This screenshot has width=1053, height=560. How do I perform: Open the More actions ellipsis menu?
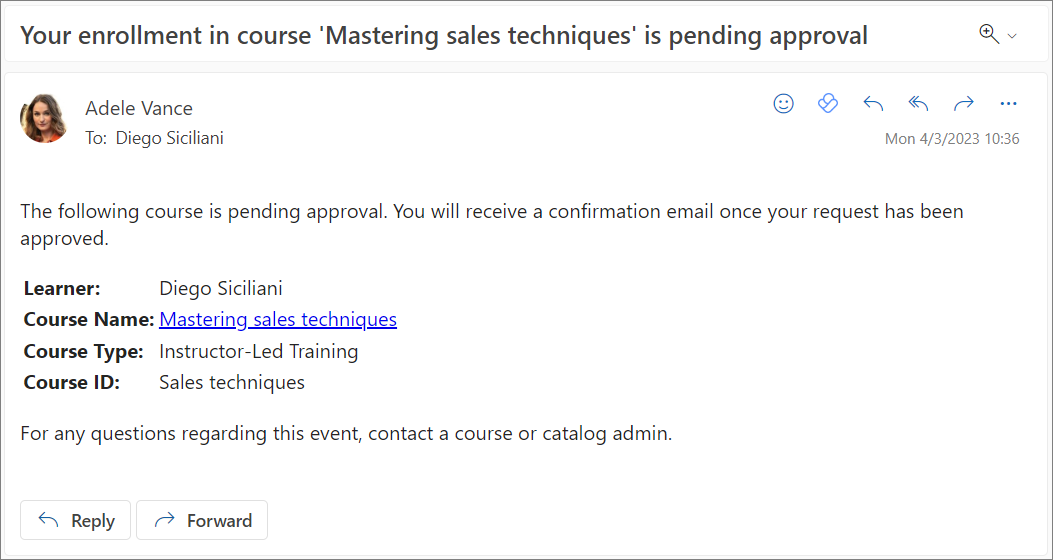click(x=1008, y=104)
